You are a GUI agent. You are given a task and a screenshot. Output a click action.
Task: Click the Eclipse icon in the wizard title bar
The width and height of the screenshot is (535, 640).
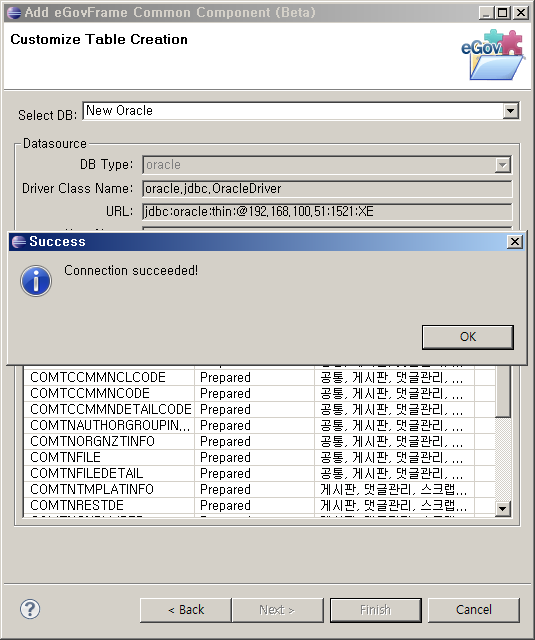[x=14, y=13]
